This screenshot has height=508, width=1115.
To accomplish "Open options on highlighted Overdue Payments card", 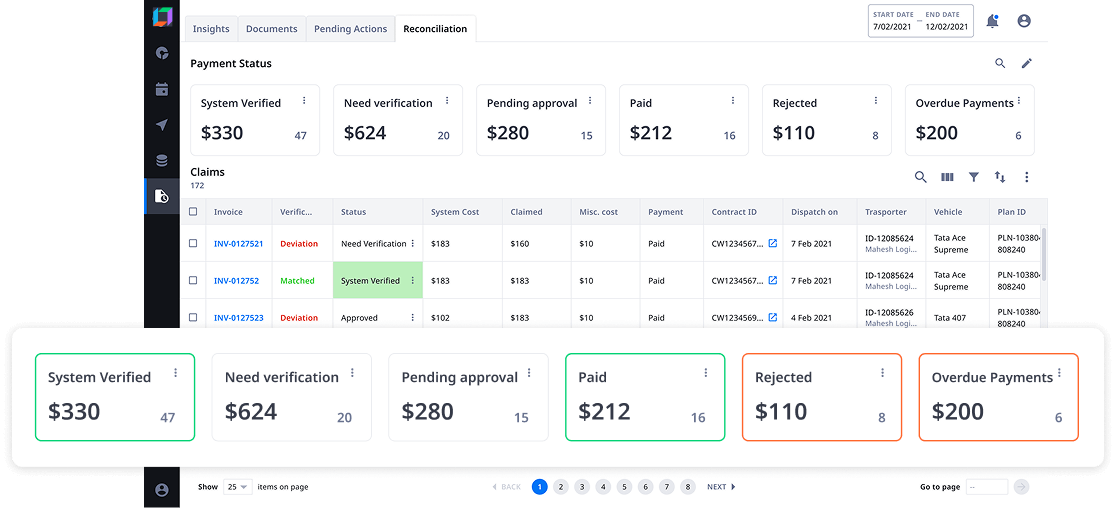I will (x=1060, y=373).
